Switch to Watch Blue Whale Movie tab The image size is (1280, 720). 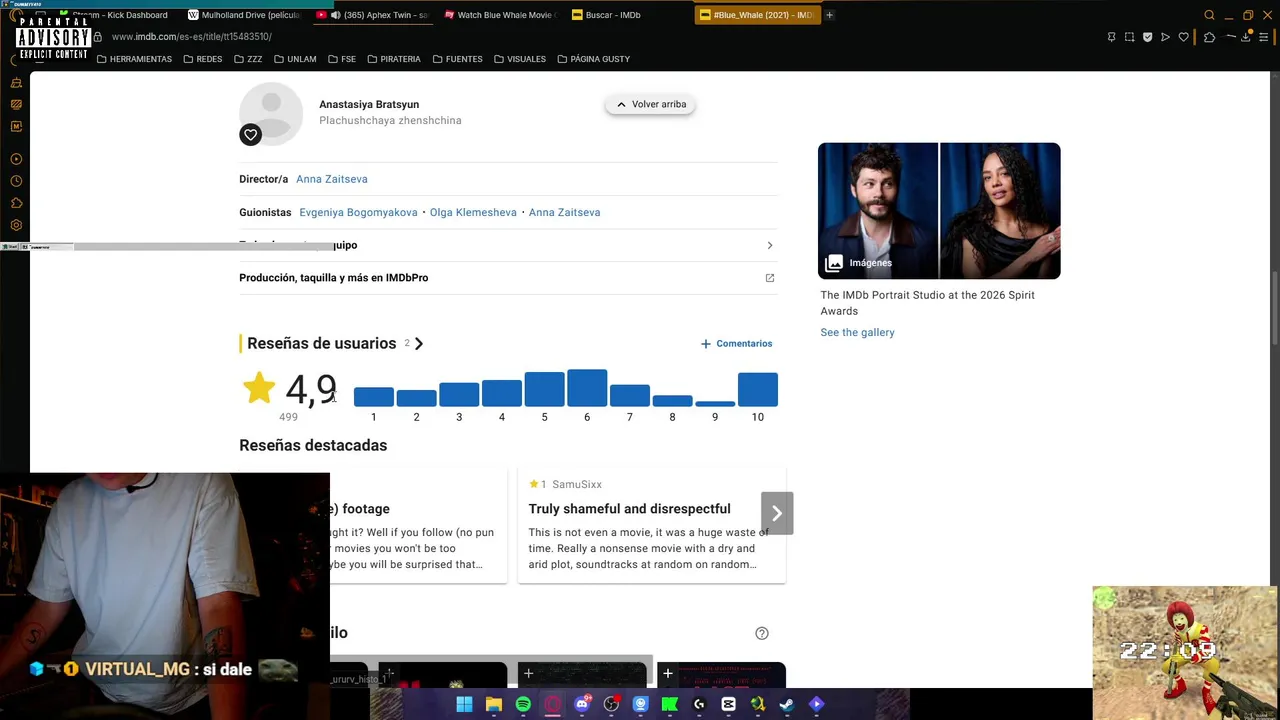(500, 15)
